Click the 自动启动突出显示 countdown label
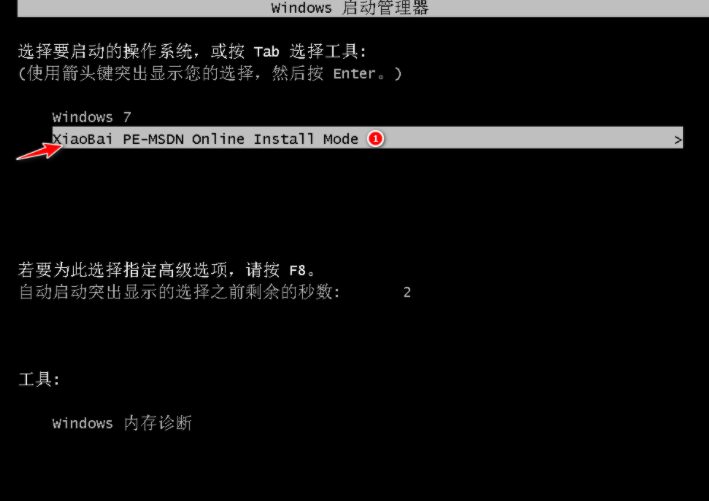Image resolution: width=709 pixels, height=501 pixels. tap(180, 292)
